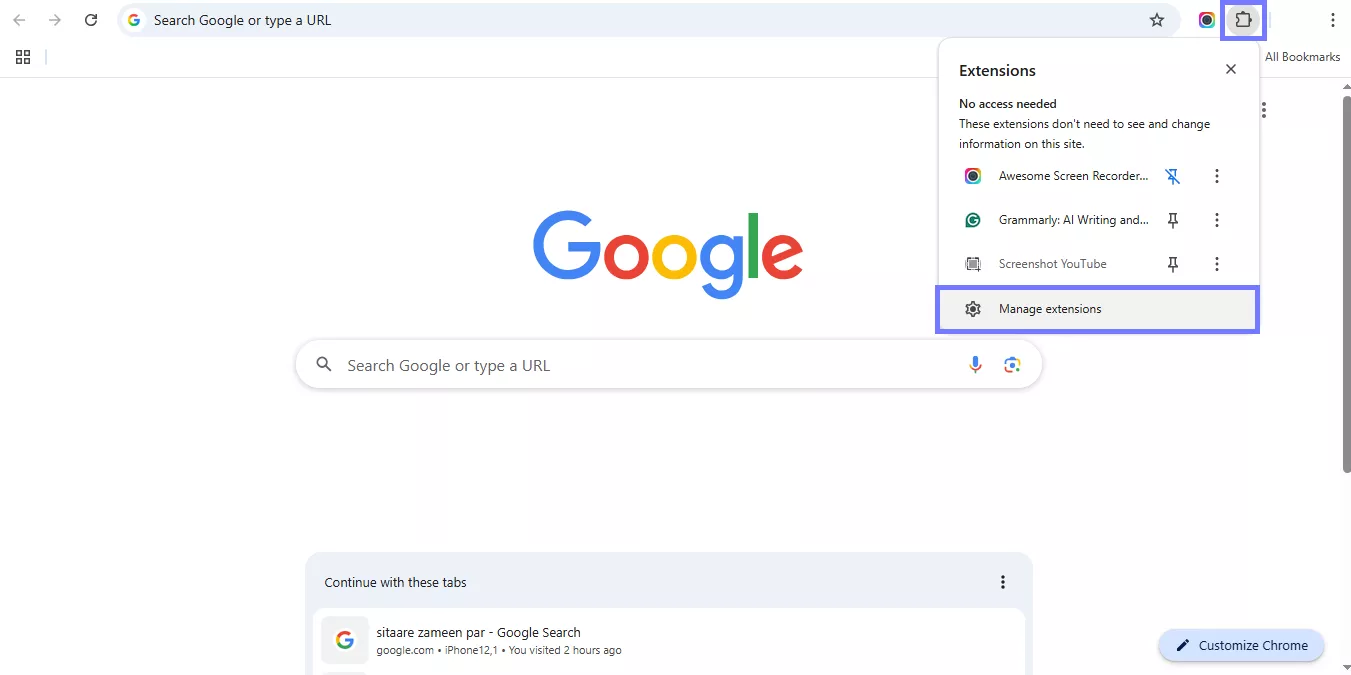Open All Bookmarks
Screen dimensions: 1351x675
point(1302,56)
